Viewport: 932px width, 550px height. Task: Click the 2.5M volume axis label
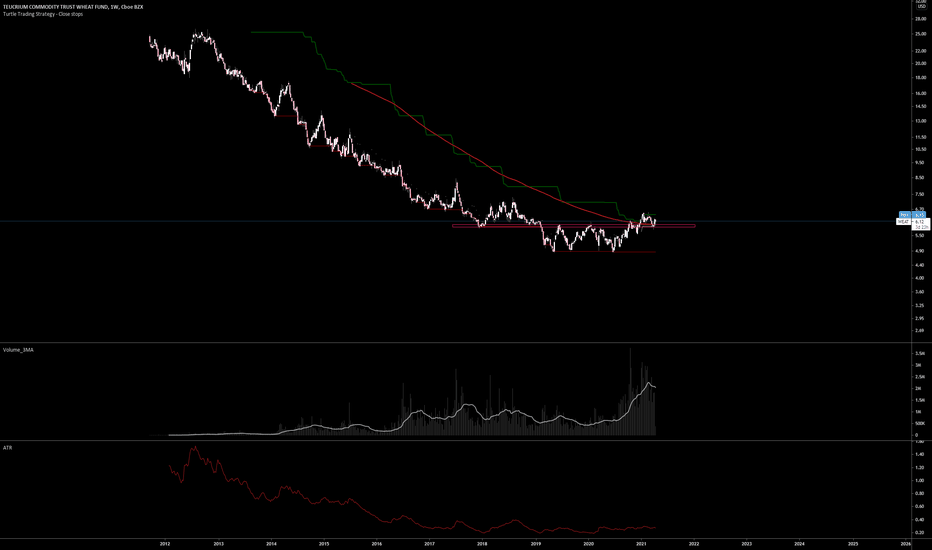920,376
